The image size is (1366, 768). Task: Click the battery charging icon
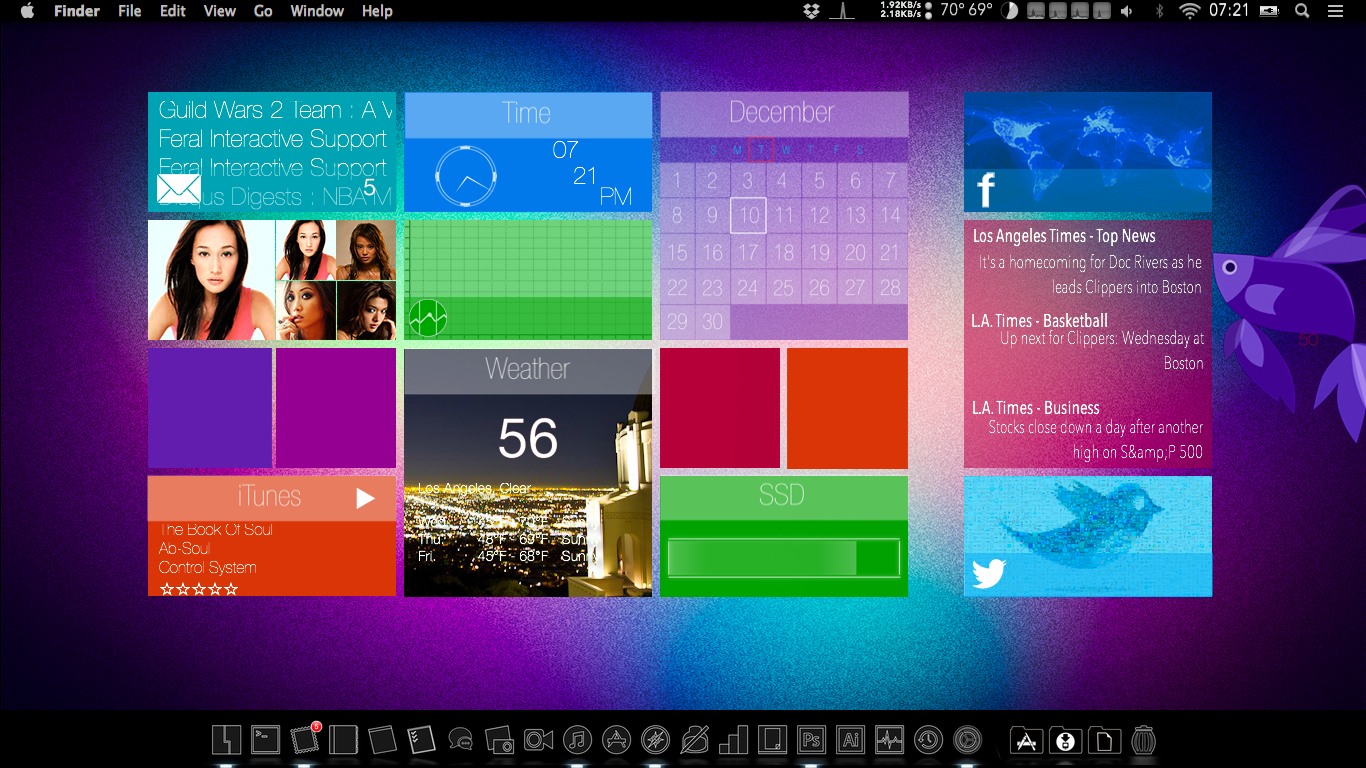pos(1269,11)
